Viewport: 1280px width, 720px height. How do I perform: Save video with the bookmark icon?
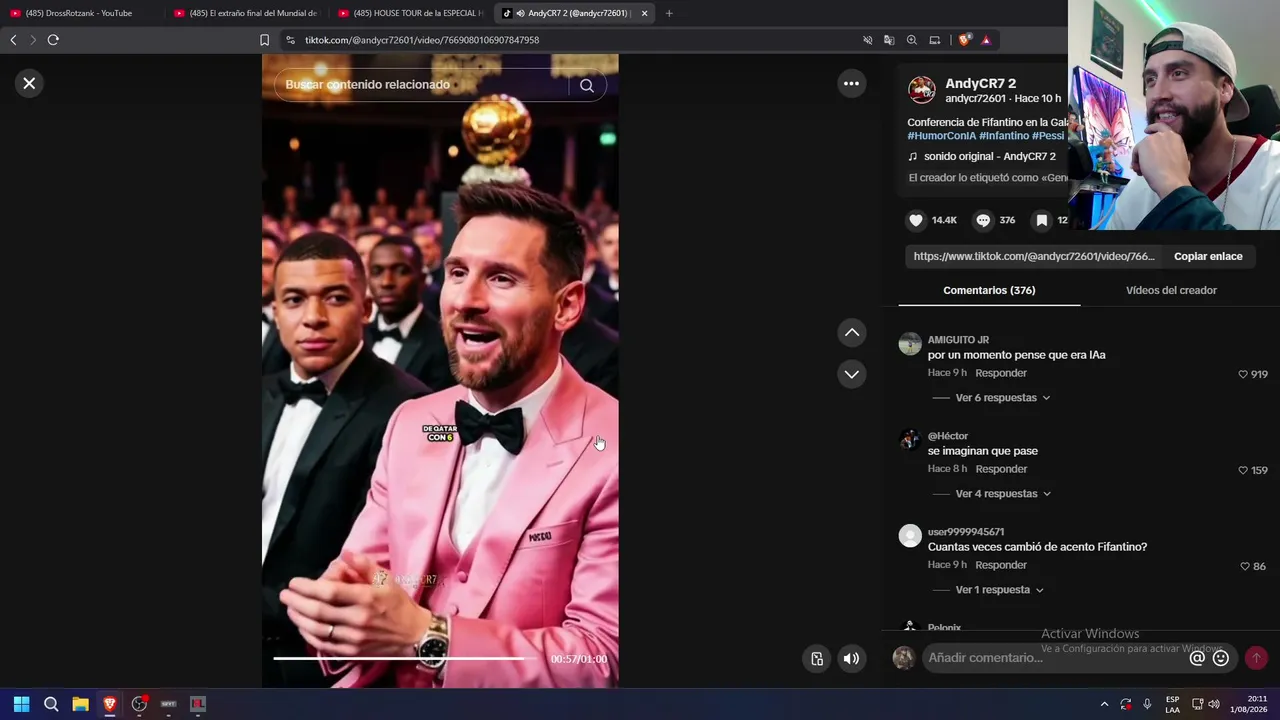[x=1042, y=220]
